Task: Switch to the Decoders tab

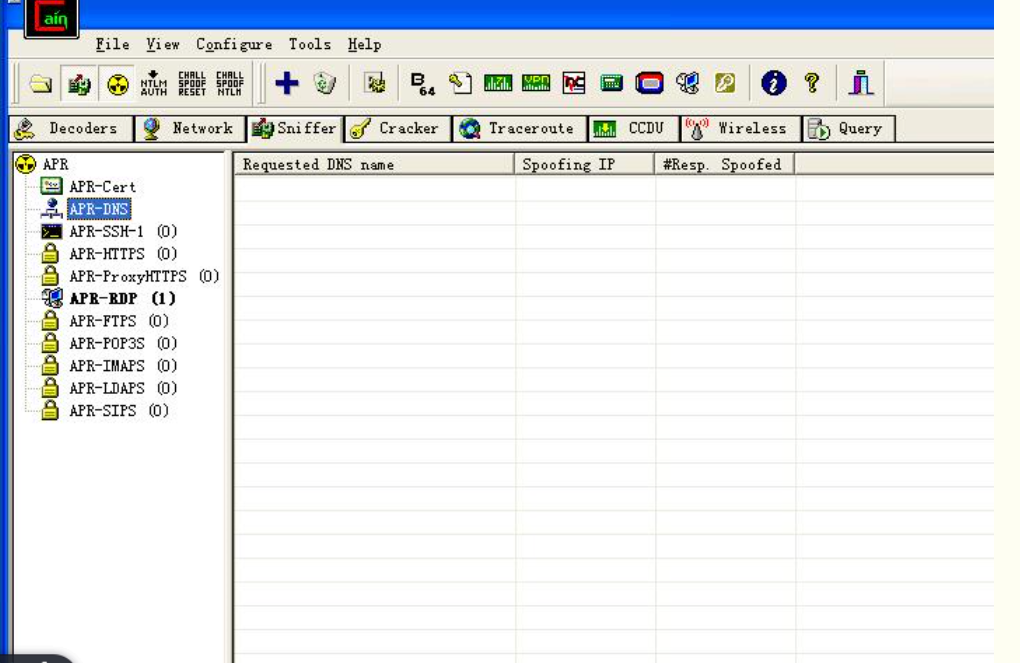Action: tap(70, 129)
